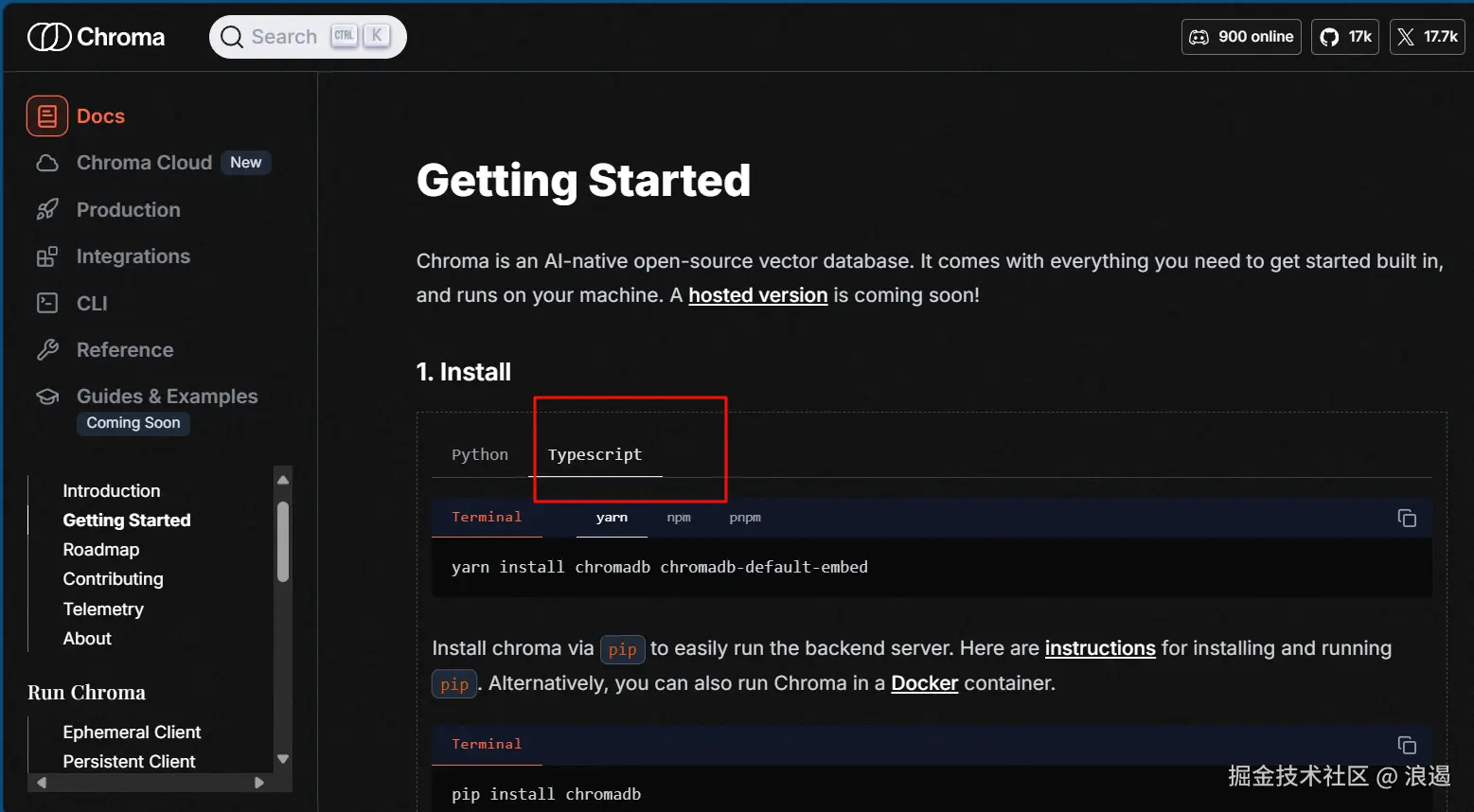Click the New badge beside Chroma Cloud

point(246,163)
